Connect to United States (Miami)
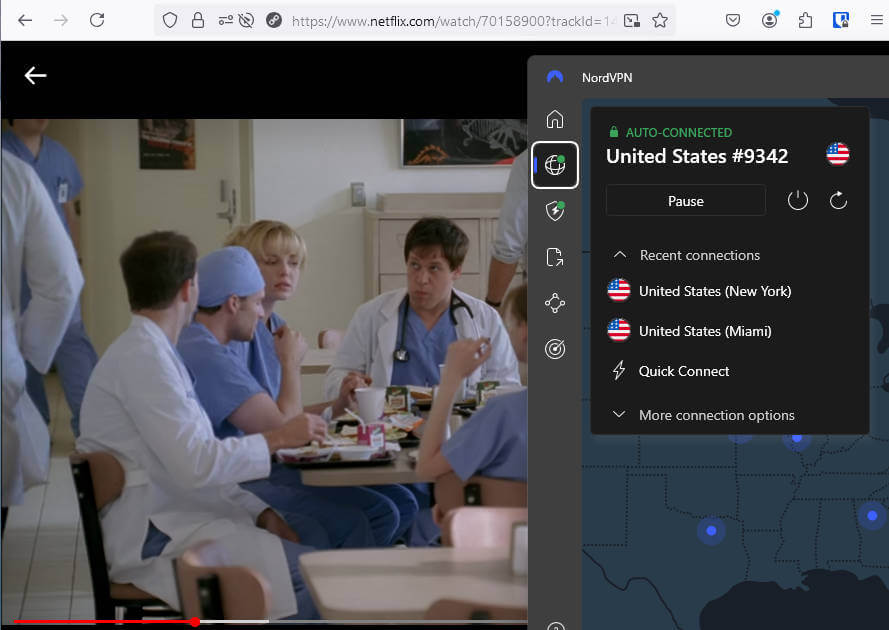 704,331
